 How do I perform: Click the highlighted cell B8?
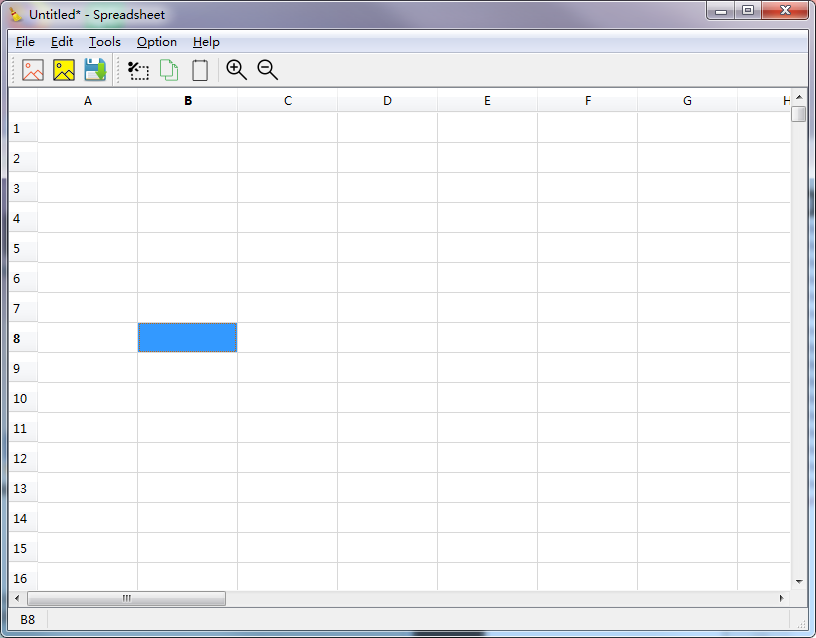click(187, 338)
